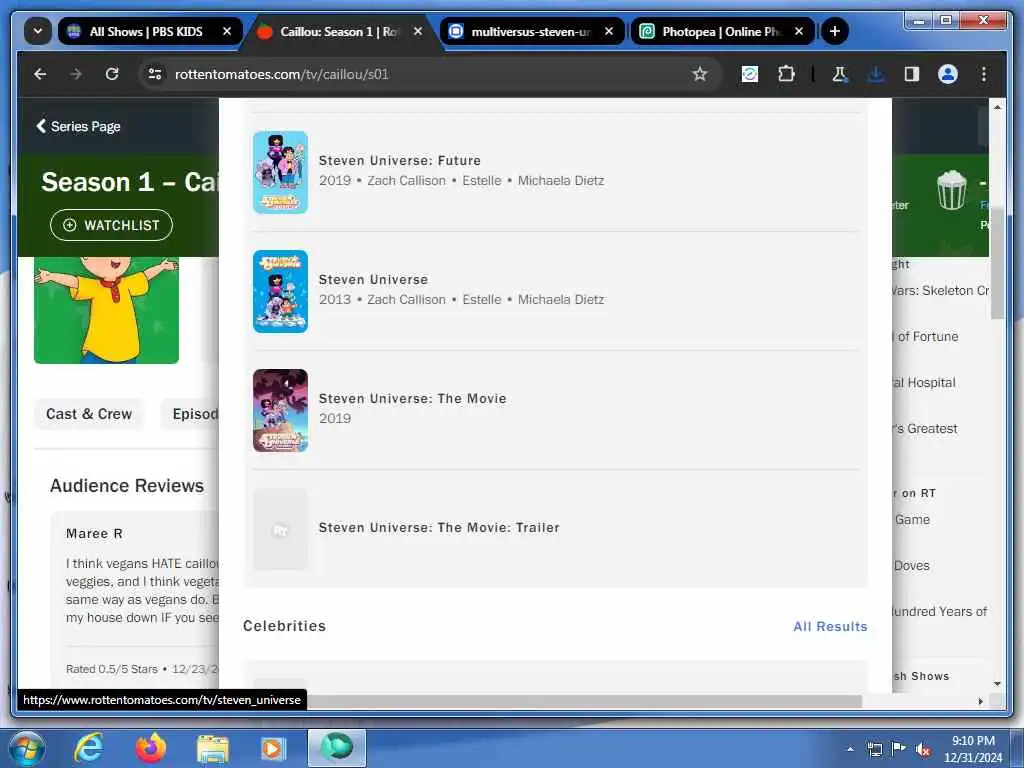Open the Chrome profile avatar

point(948,74)
